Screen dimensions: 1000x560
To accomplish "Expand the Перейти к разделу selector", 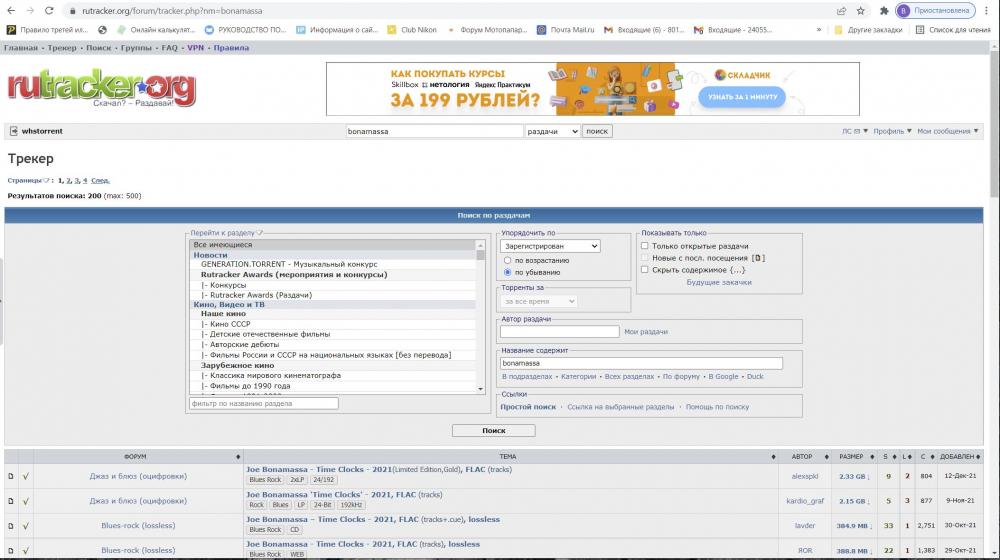I will pos(226,233).
